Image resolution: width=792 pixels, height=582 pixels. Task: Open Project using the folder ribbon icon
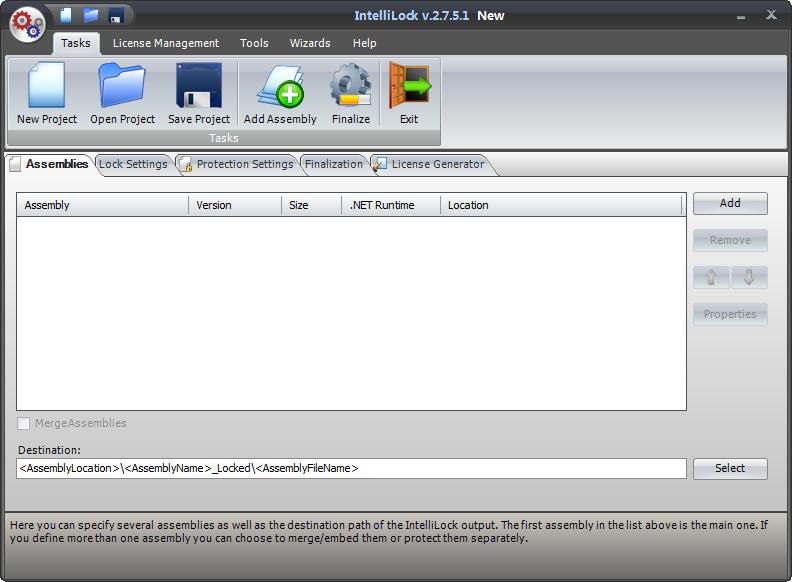[x=122, y=93]
